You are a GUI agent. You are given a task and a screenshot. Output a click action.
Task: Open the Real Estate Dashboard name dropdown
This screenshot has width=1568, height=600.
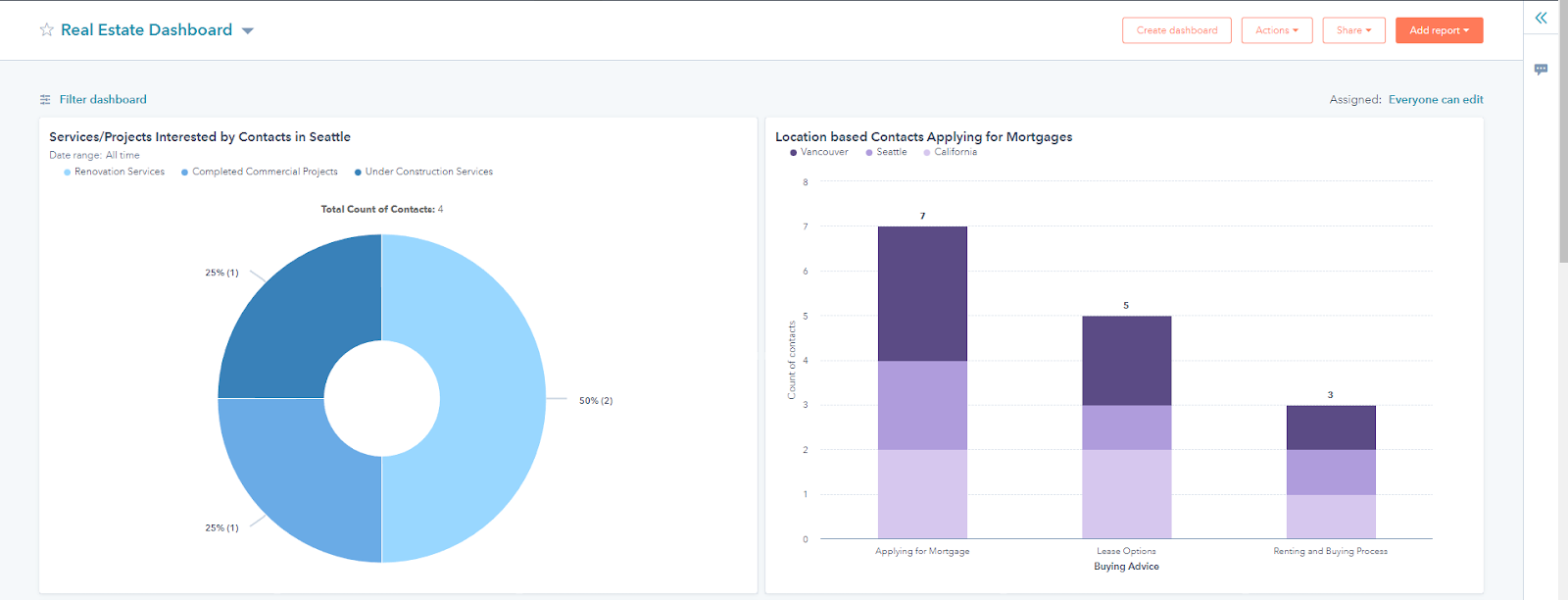248,31
